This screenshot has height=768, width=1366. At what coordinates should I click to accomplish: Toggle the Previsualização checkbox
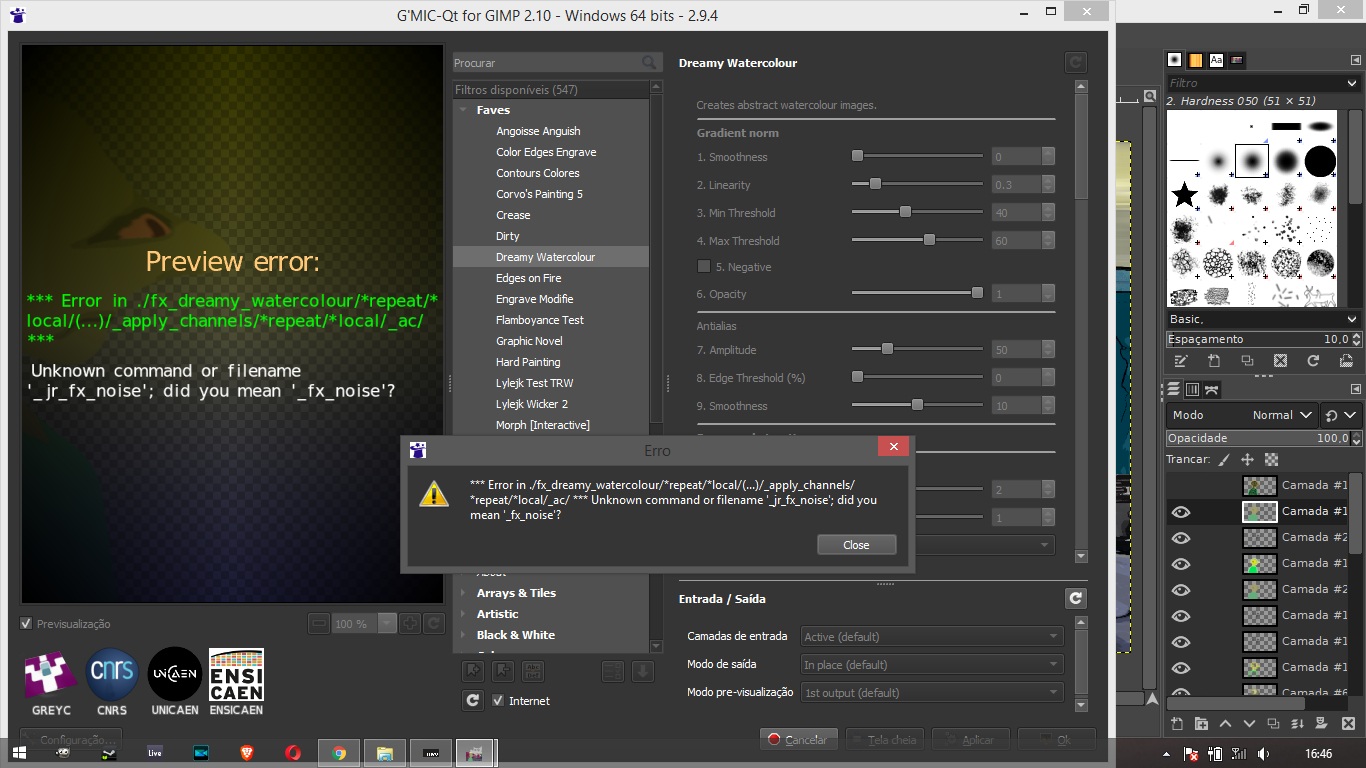[x=26, y=623]
